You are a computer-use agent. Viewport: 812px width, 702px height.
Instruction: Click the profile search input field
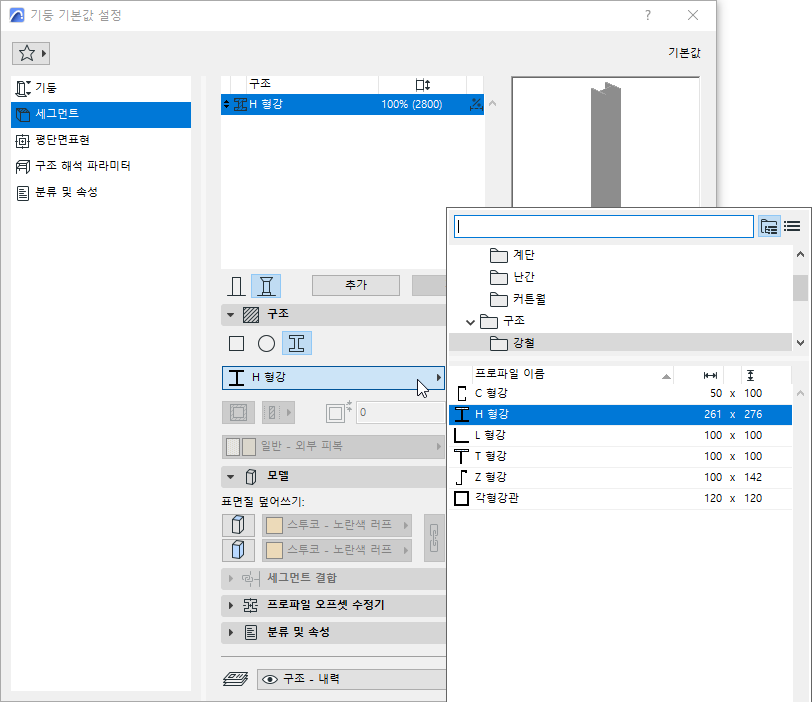604,227
